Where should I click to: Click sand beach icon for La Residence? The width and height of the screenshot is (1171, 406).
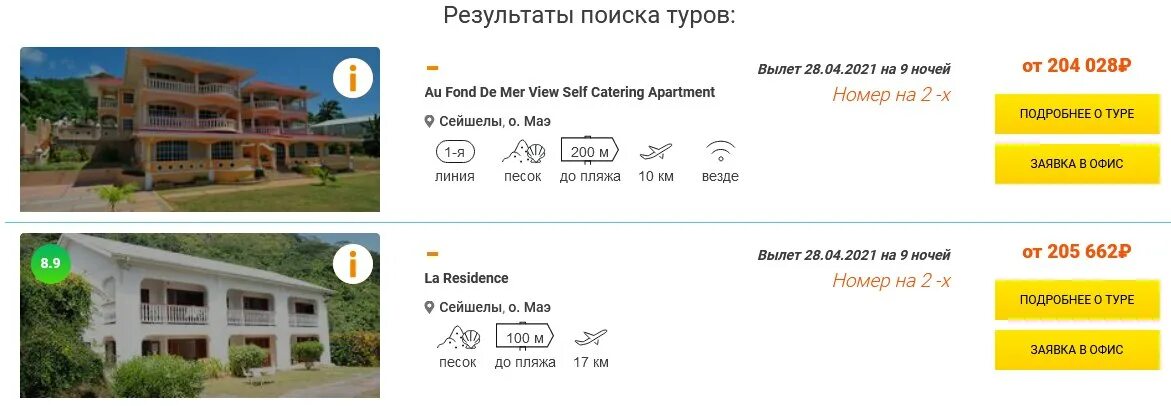tap(457, 337)
